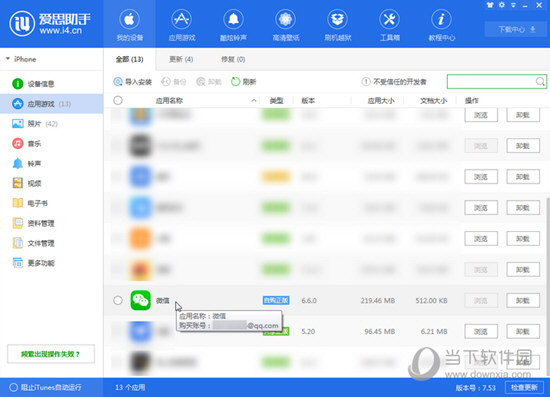Toggle 阻止iTunes自动运行 option
Image resolution: width=550 pixels, height=397 pixels.
pyautogui.click(x=46, y=387)
